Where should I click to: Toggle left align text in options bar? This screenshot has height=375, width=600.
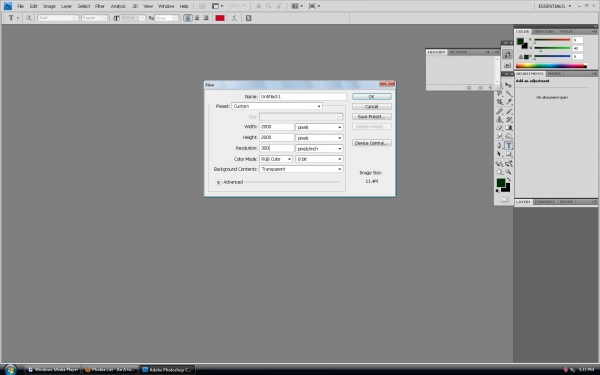[x=188, y=18]
